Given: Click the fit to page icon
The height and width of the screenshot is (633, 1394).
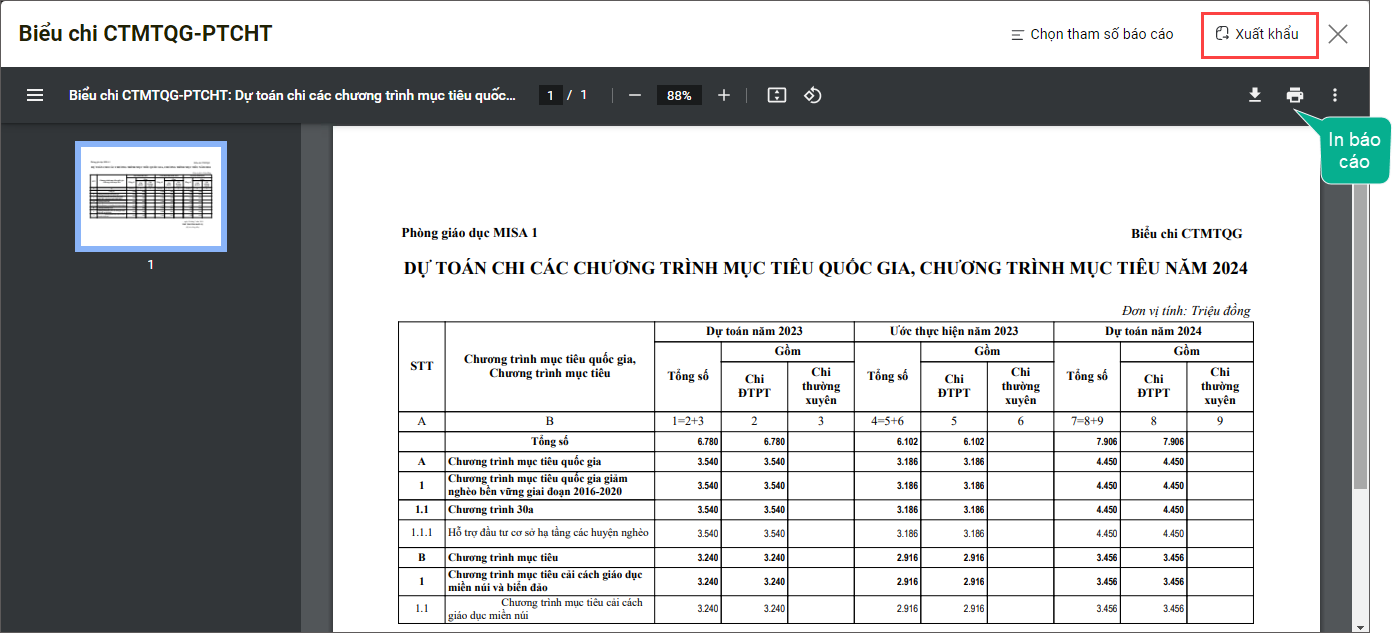Looking at the screenshot, I should [x=777, y=95].
